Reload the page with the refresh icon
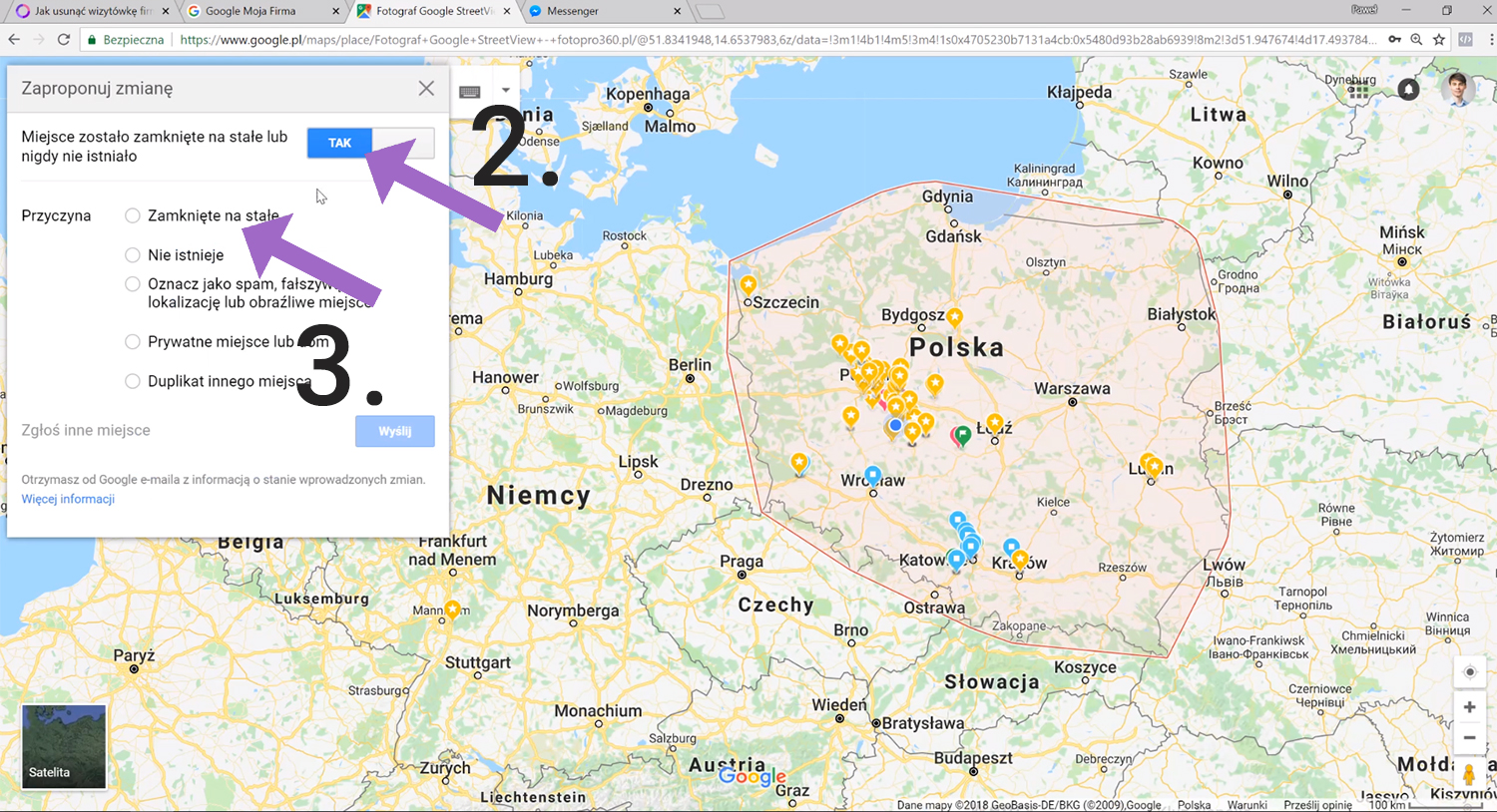Screen dimensions: 1497x812 (64, 39)
